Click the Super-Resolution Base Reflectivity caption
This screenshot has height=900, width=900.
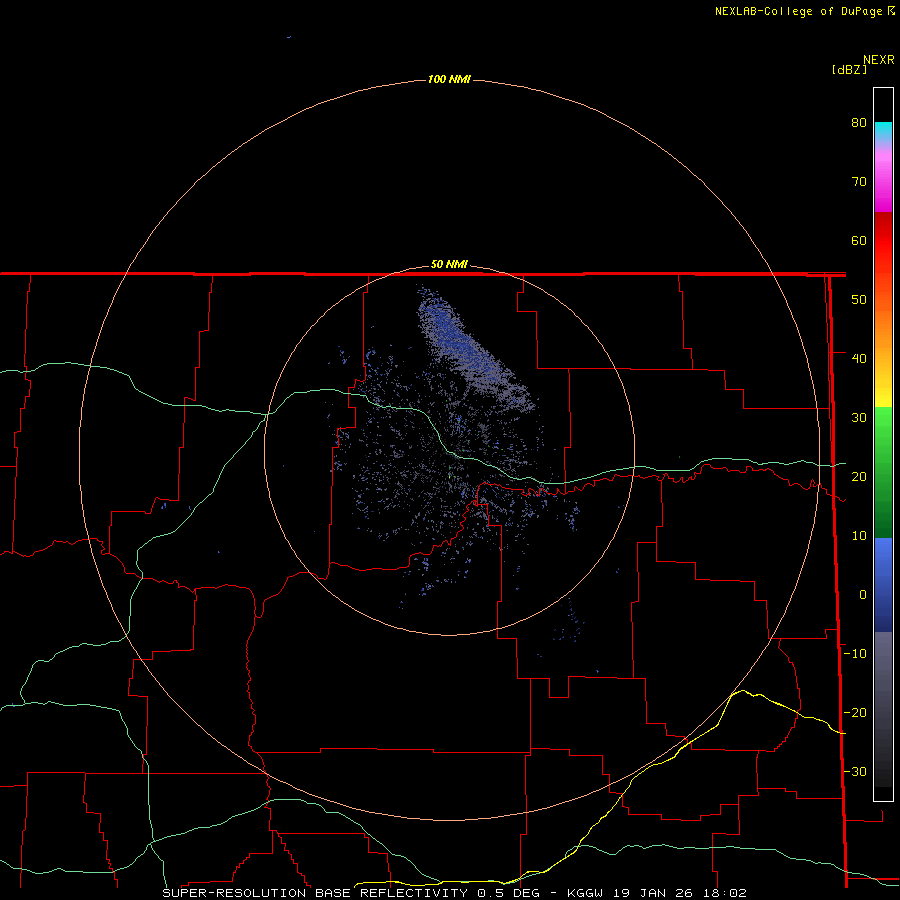pos(454,893)
